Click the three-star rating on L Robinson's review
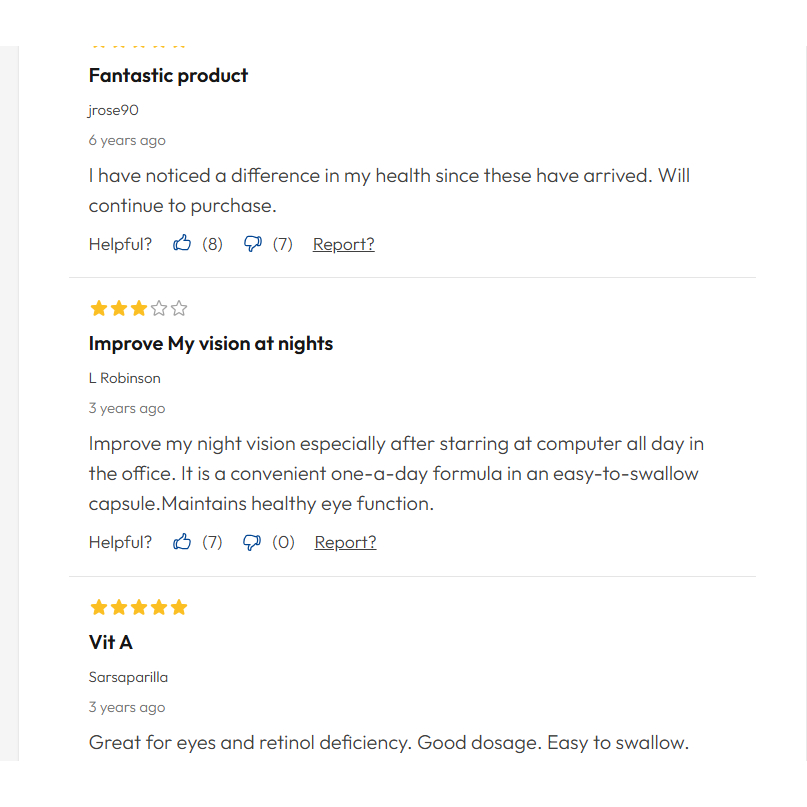This screenshot has width=807, height=807. [138, 308]
